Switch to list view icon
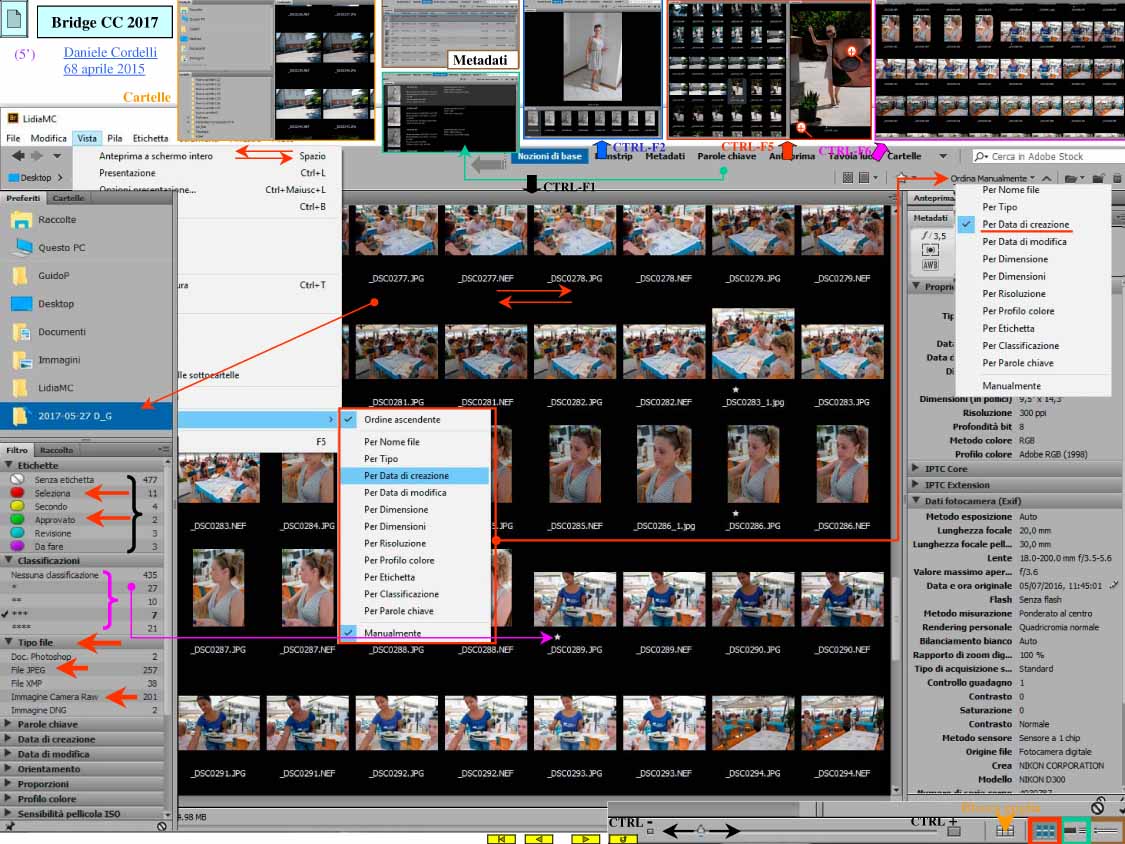The width and height of the screenshot is (1125, 844). click(x=1107, y=830)
